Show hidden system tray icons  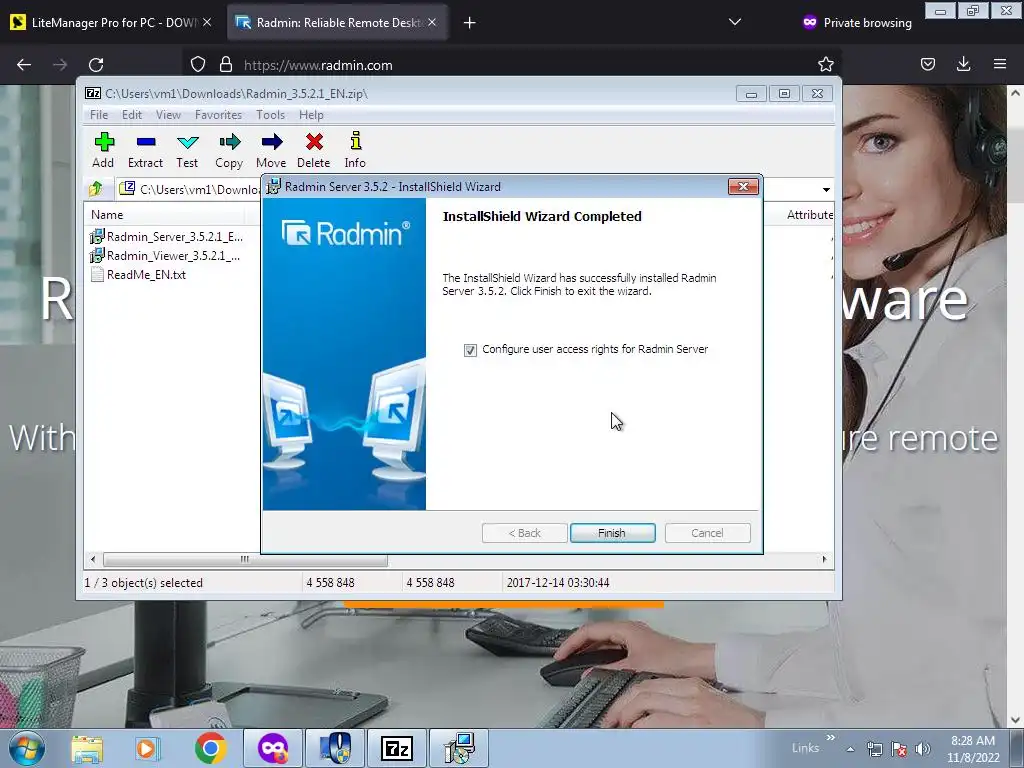coord(850,749)
